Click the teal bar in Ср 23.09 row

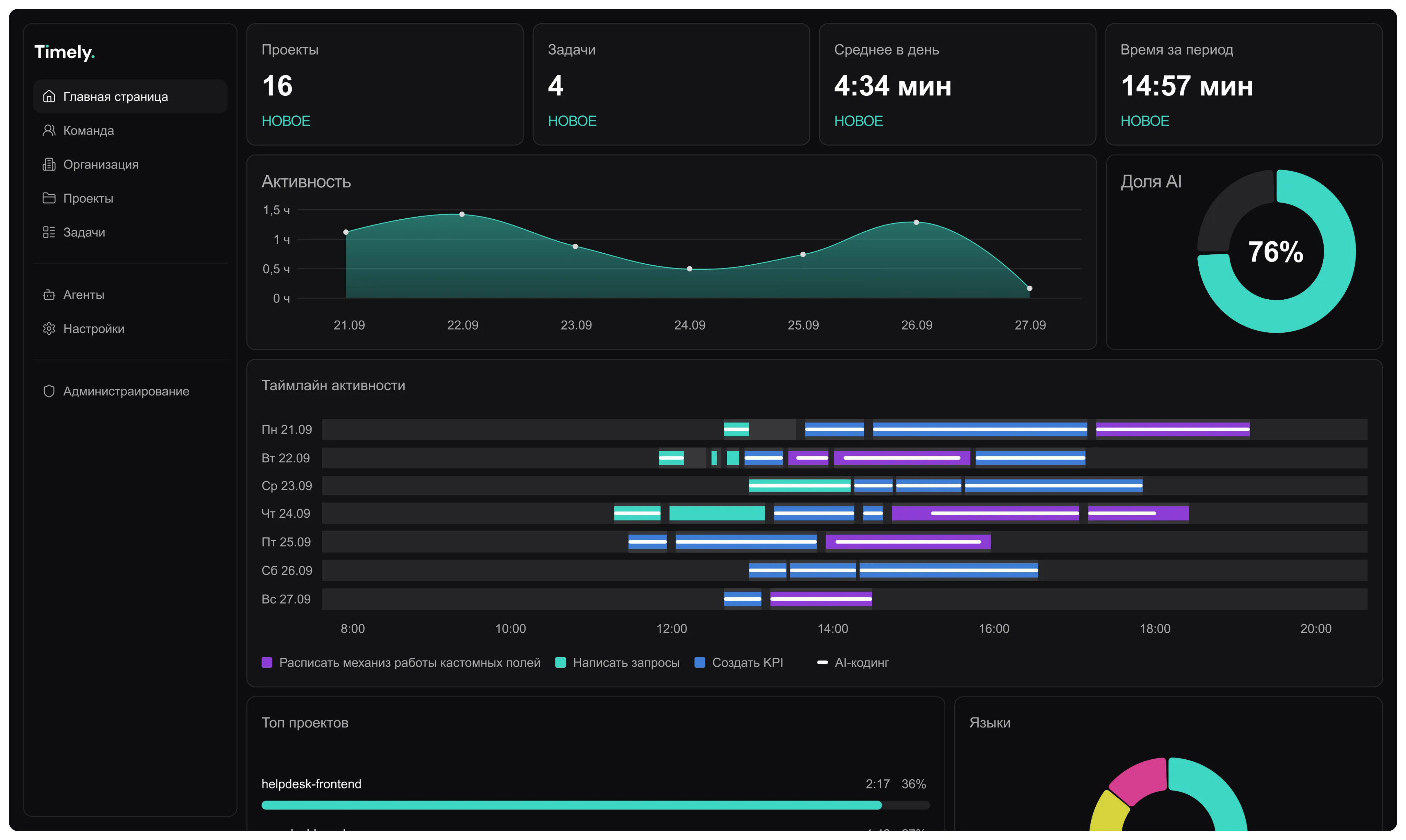pyautogui.click(x=800, y=486)
